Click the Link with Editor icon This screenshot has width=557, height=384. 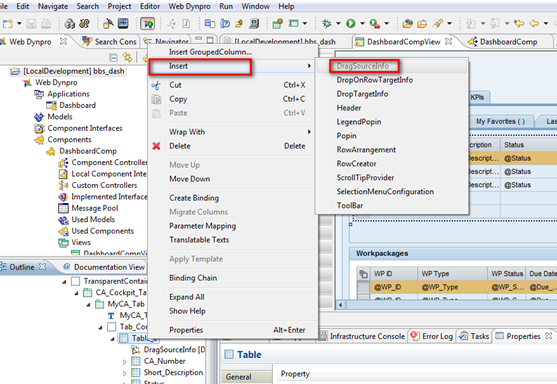click(127, 57)
